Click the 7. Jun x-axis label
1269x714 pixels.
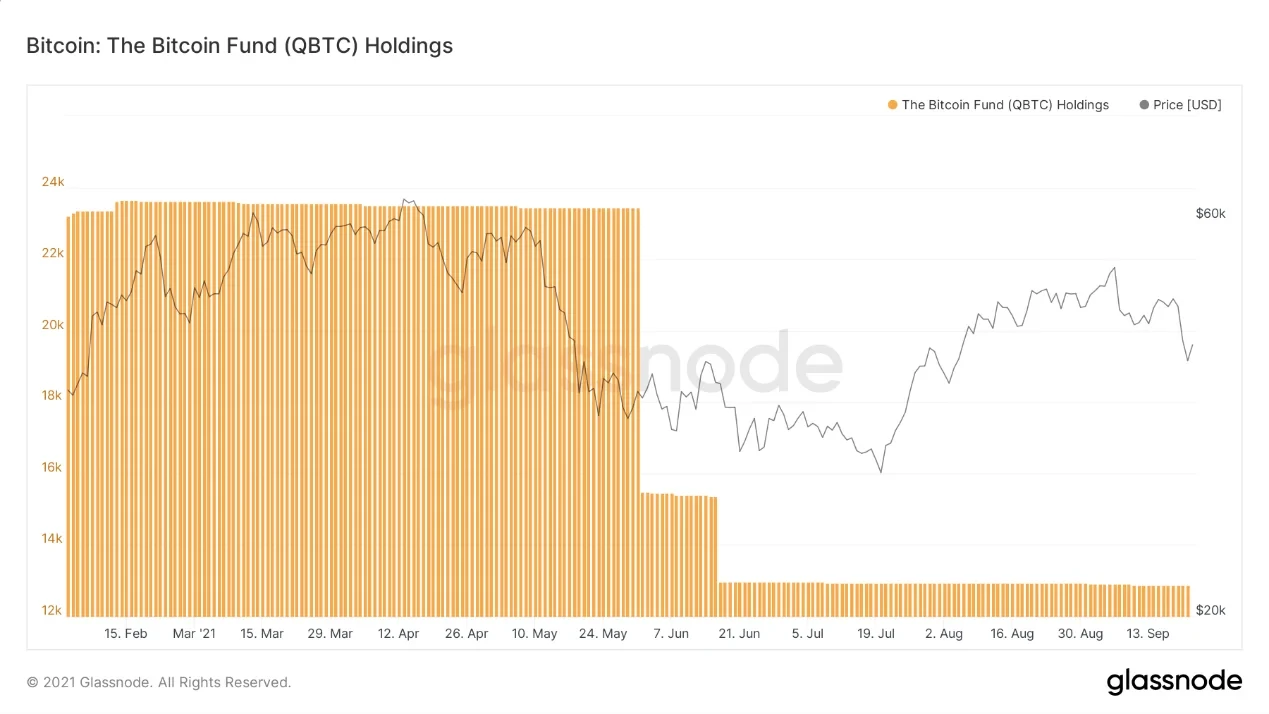[x=671, y=634]
